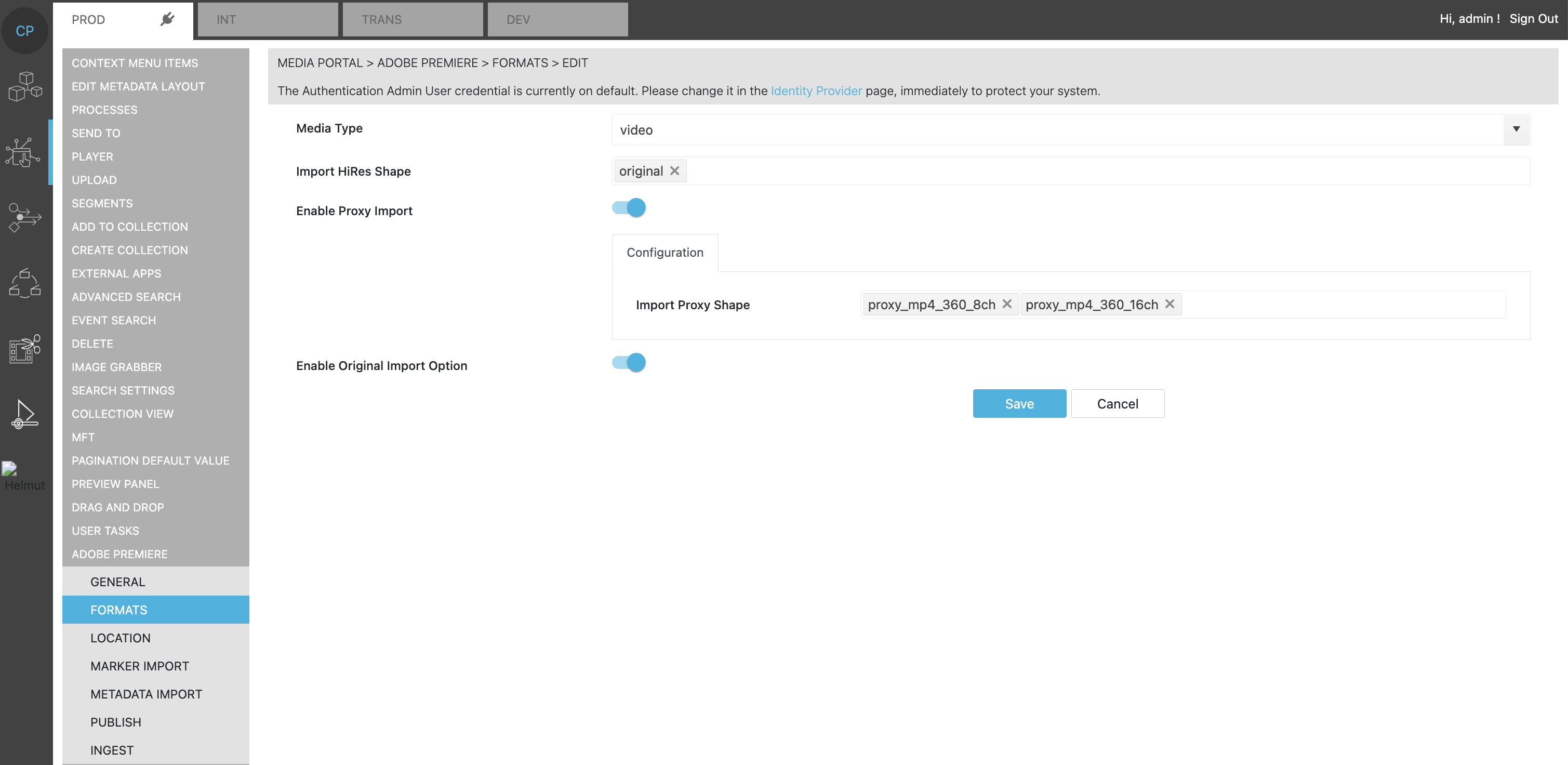Select the filmstrip with scissors icon
Viewport: 1568px width, 765px height.
point(23,348)
